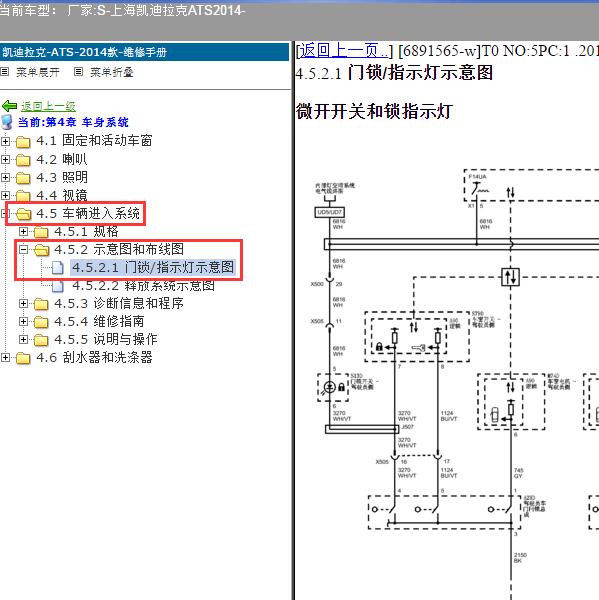Expand the 4.5.5 说明与操作 node
The image size is (599, 600).
(x=23, y=339)
